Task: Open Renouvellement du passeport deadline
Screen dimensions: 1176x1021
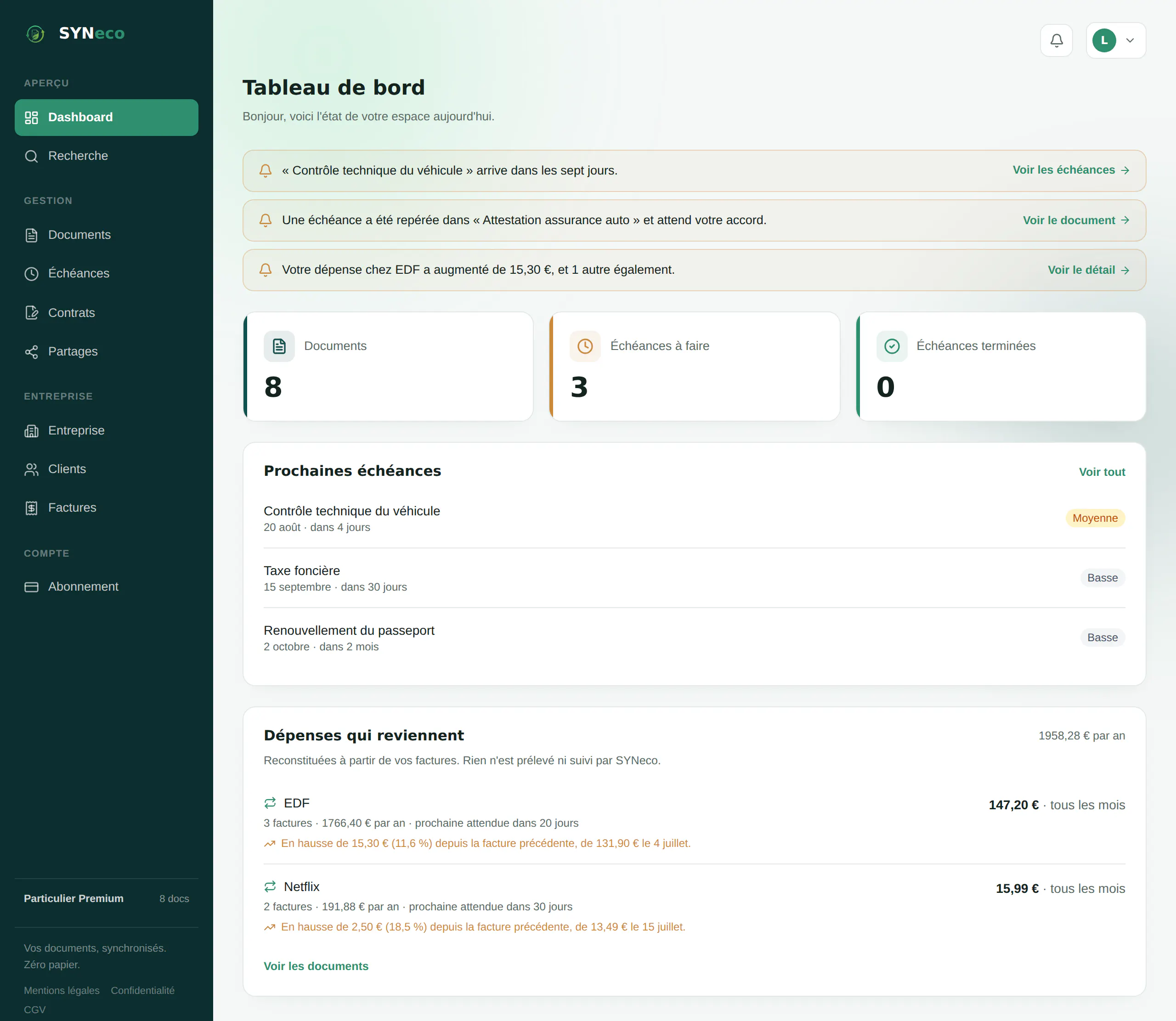Action: [694, 638]
